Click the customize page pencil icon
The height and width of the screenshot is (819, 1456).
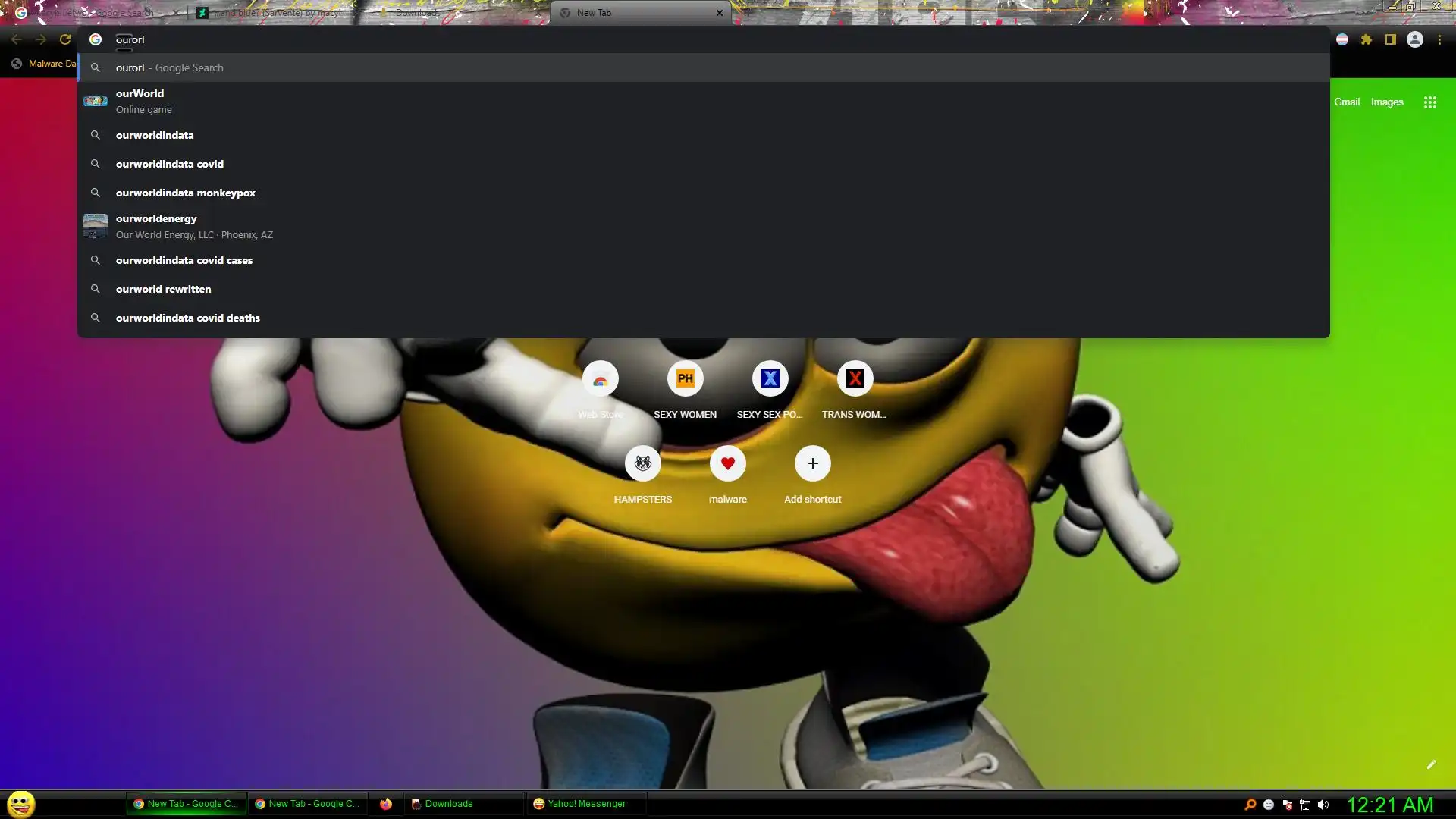[x=1431, y=764]
